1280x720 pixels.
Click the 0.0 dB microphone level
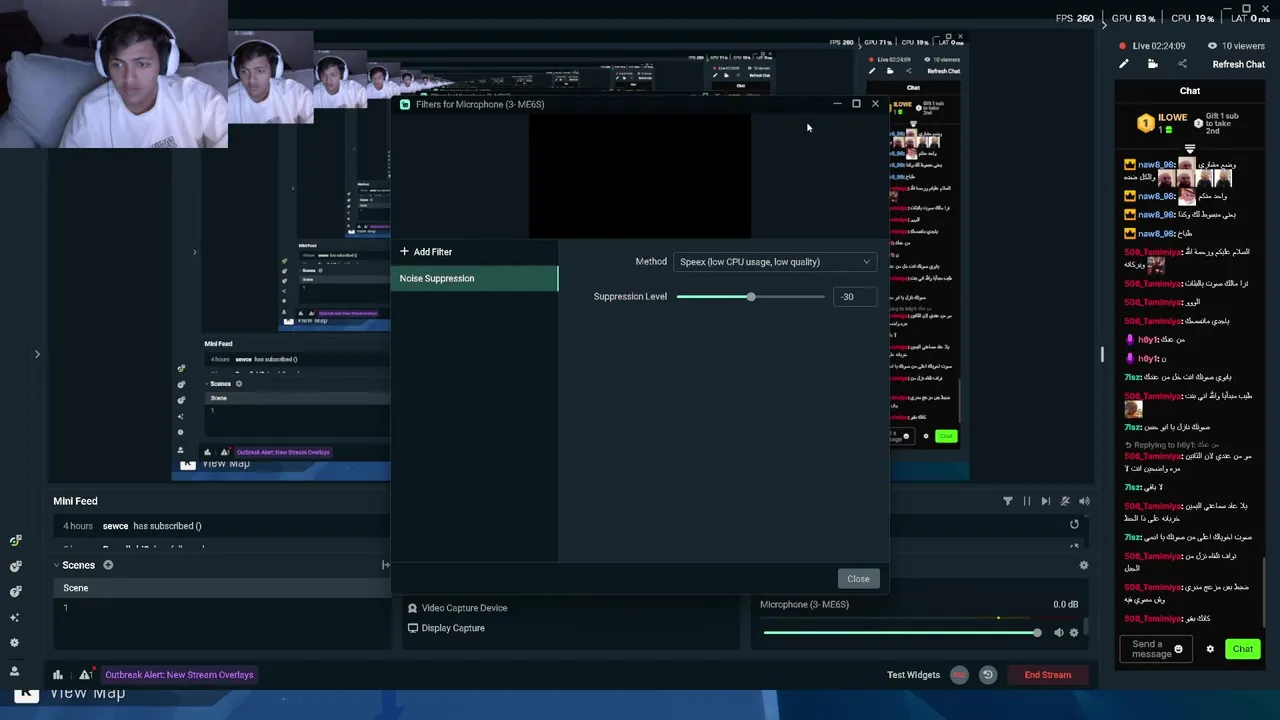tap(1066, 605)
